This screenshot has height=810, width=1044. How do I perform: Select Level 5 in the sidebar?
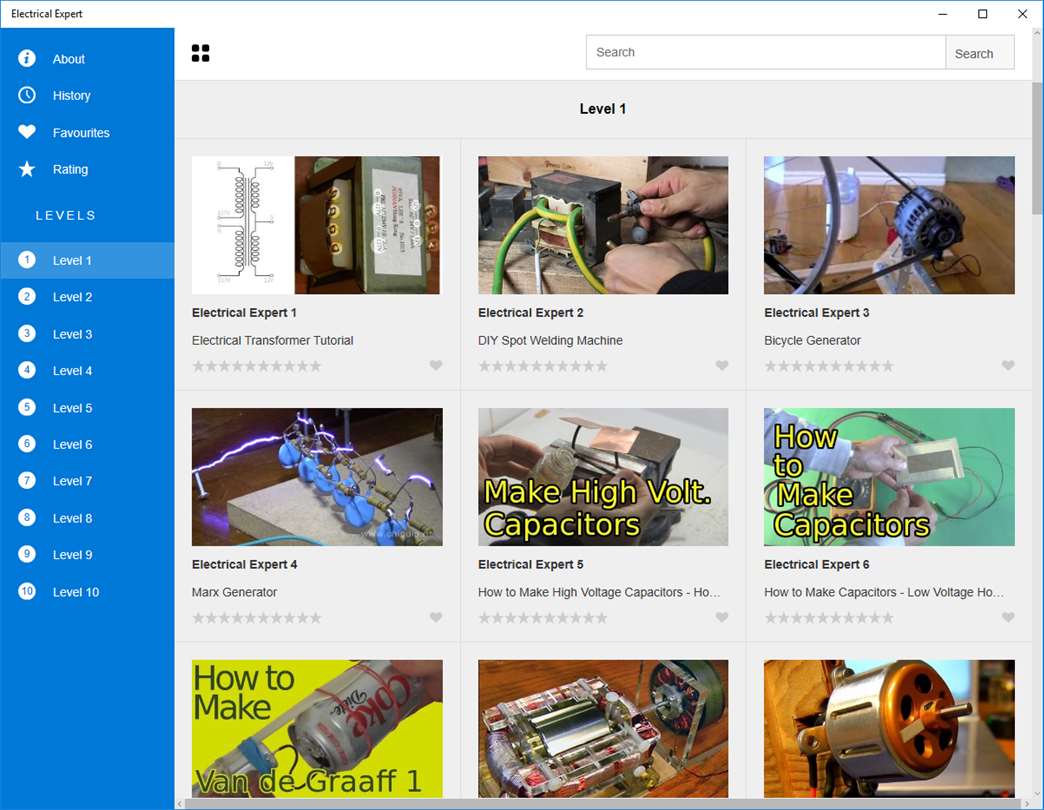[87, 407]
